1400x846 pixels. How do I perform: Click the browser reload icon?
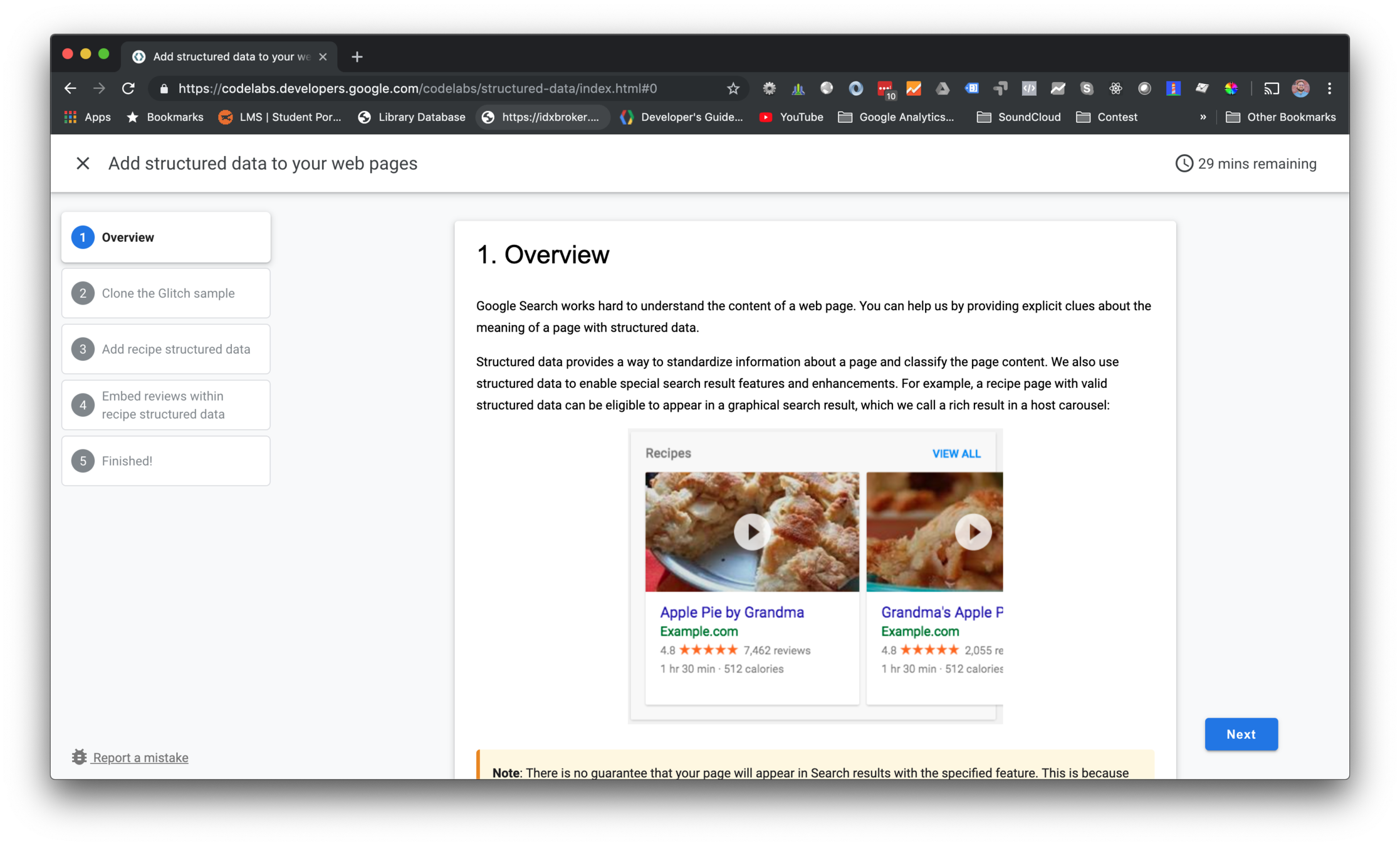point(128,88)
